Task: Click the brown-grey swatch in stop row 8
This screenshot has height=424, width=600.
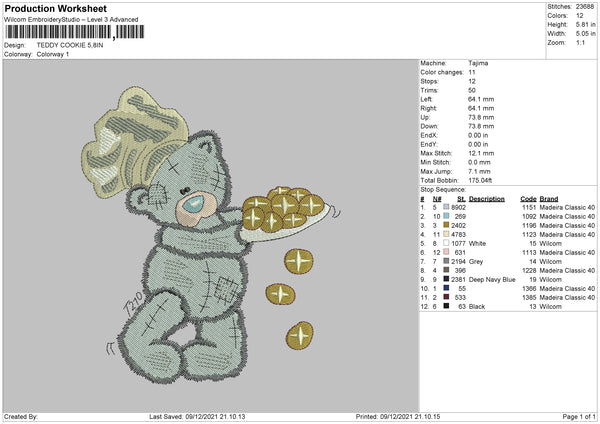Action: [x=446, y=270]
